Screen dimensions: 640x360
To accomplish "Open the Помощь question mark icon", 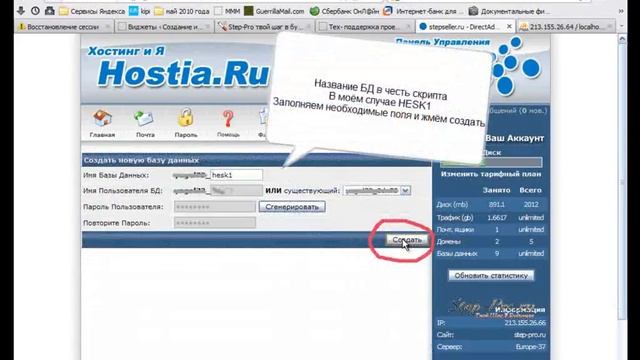I will click(x=228, y=123).
